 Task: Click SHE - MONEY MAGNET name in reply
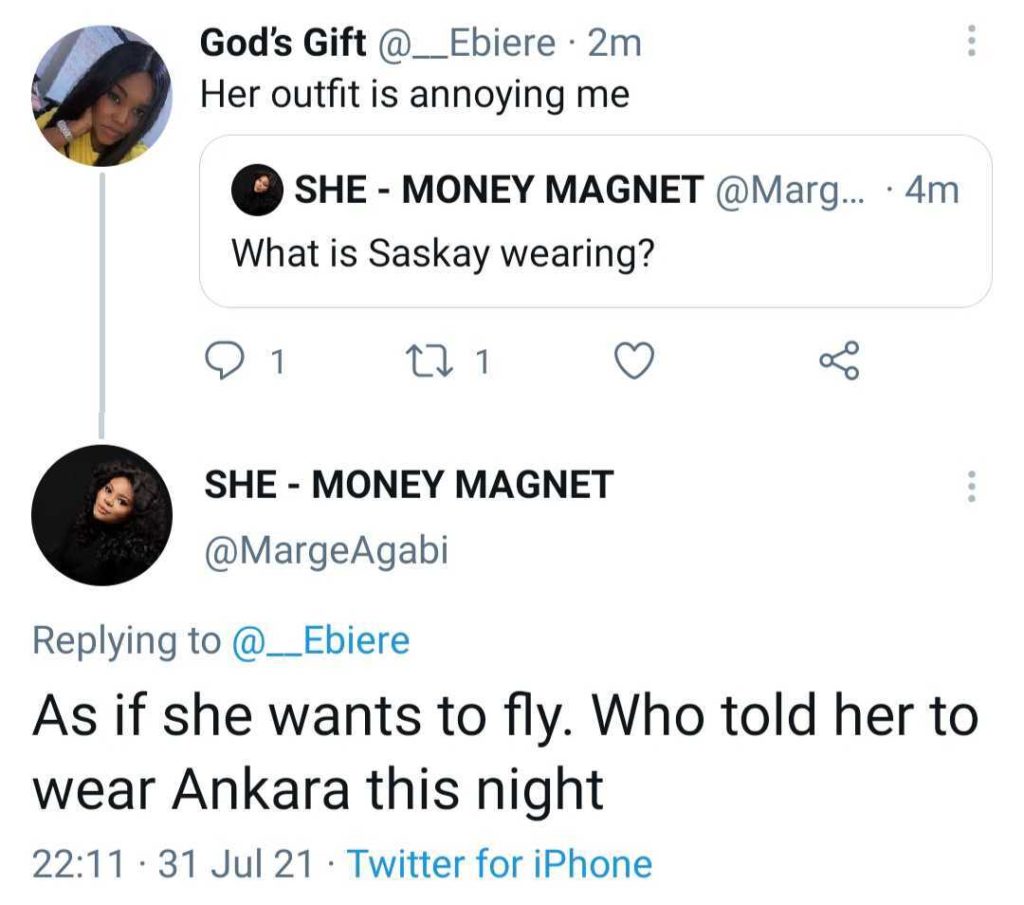click(408, 485)
